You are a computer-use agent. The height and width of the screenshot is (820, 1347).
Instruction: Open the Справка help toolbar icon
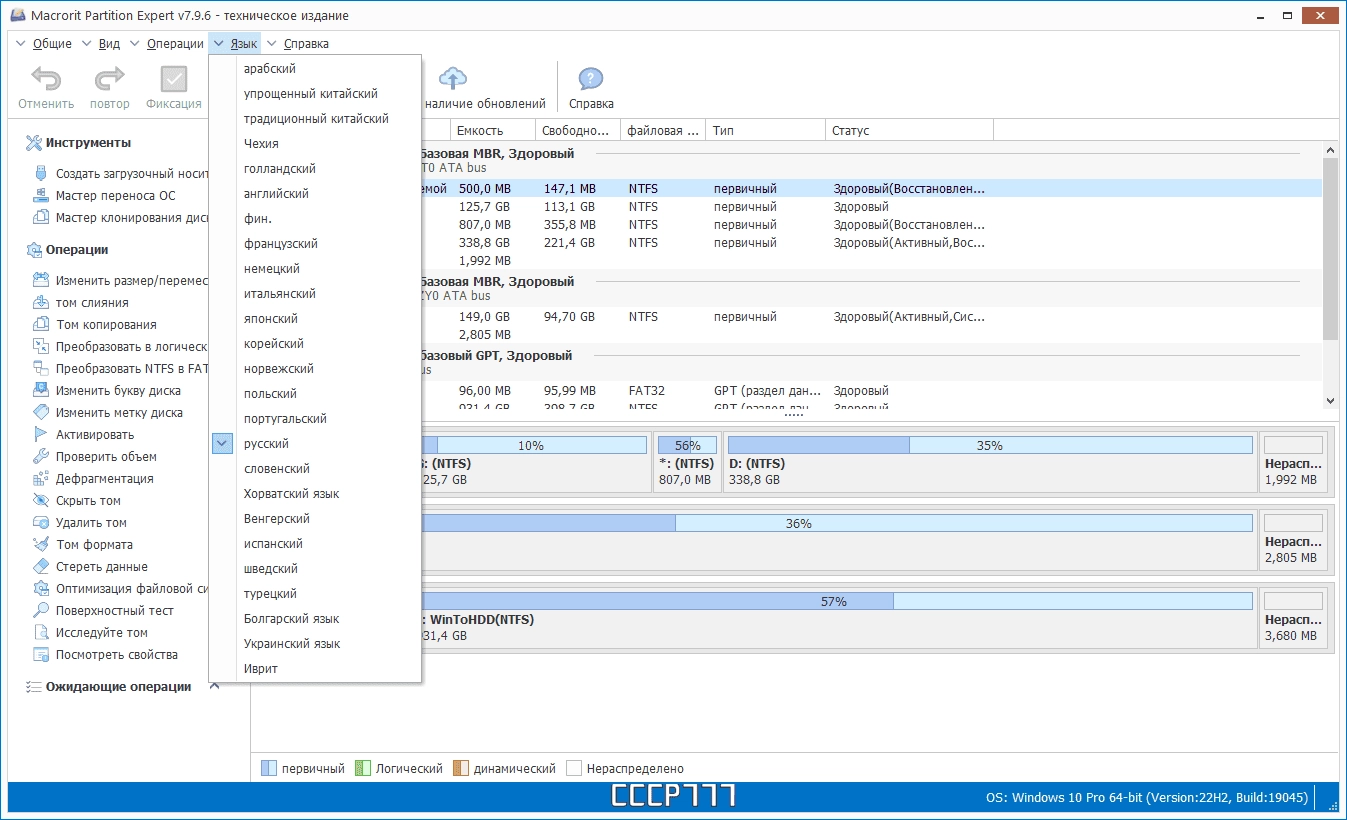[591, 79]
